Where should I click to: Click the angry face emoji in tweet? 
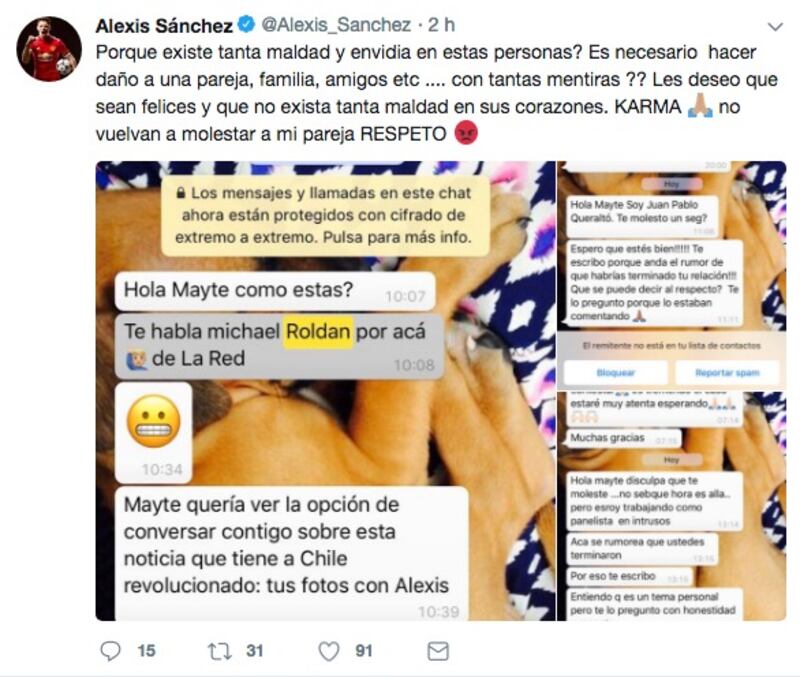(466, 133)
